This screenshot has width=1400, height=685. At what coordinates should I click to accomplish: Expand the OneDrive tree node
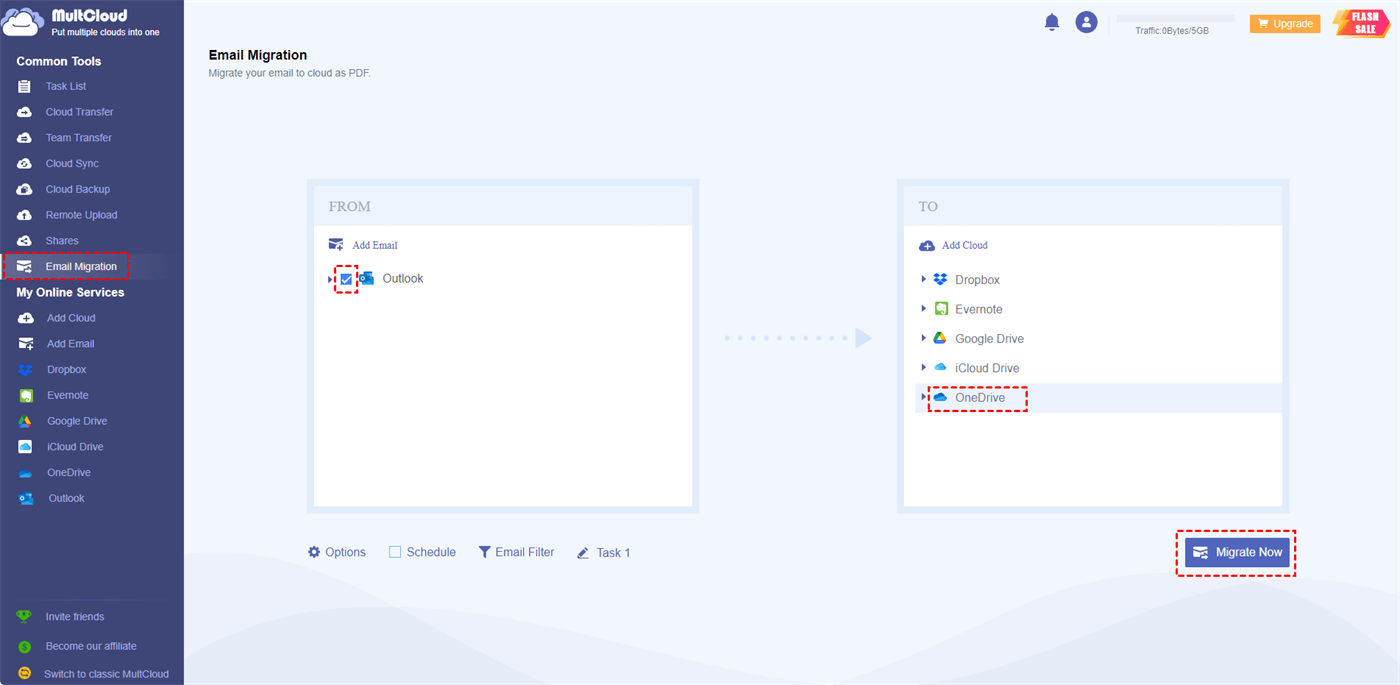pos(924,397)
